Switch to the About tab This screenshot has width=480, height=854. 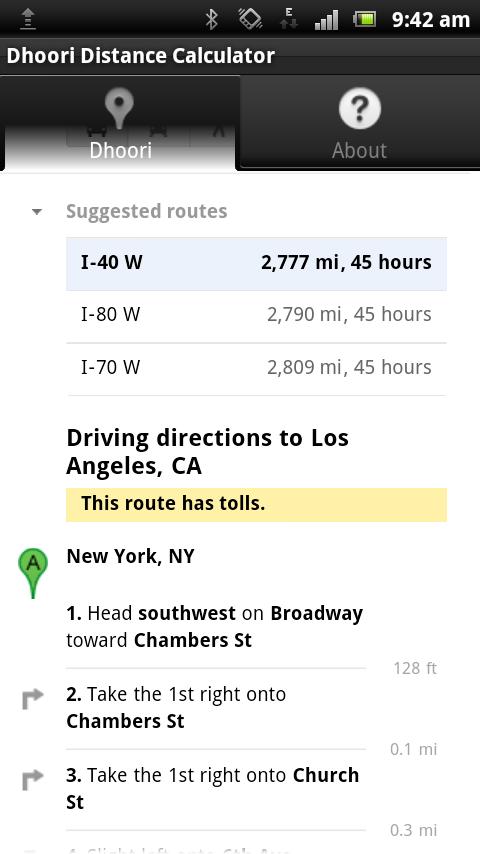tap(360, 123)
